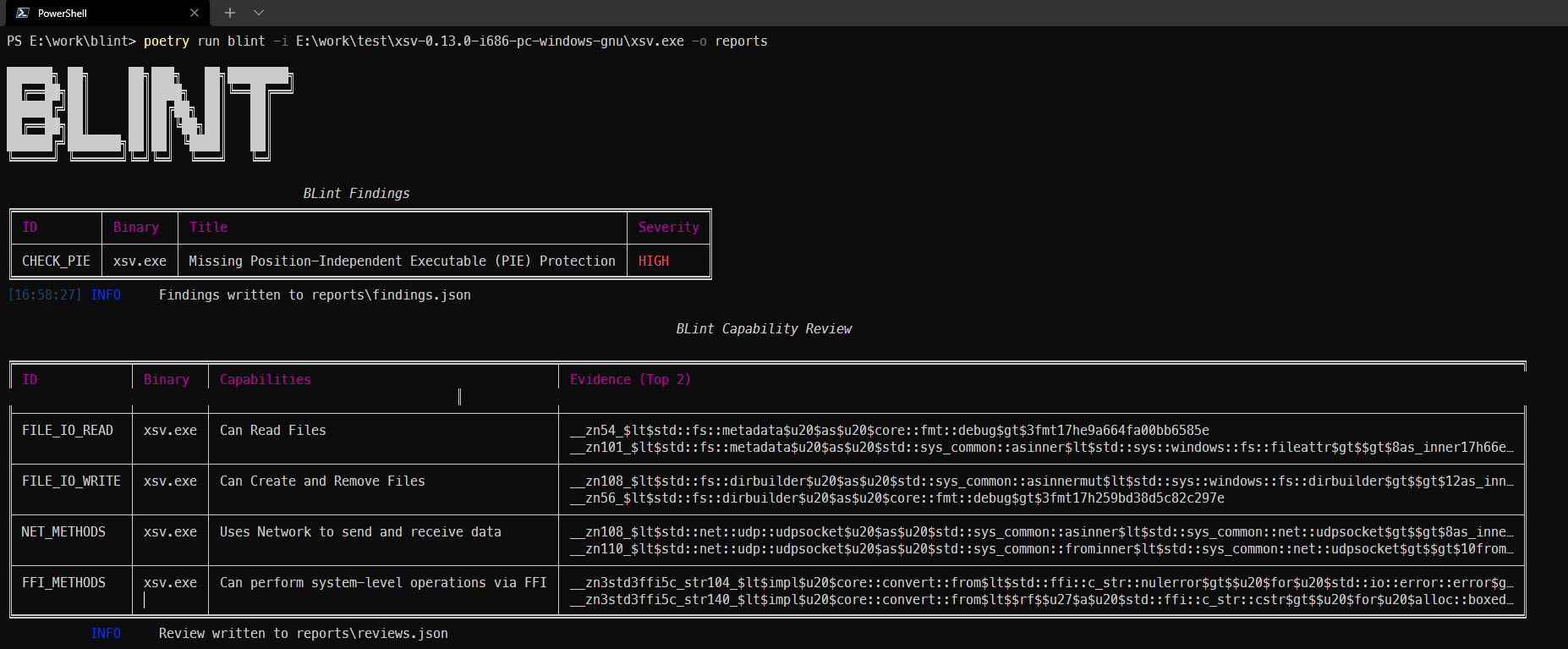This screenshot has width=1568, height=649.
Task: Click xsv.exe in the CHECK_PIE row
Action: 140,261
